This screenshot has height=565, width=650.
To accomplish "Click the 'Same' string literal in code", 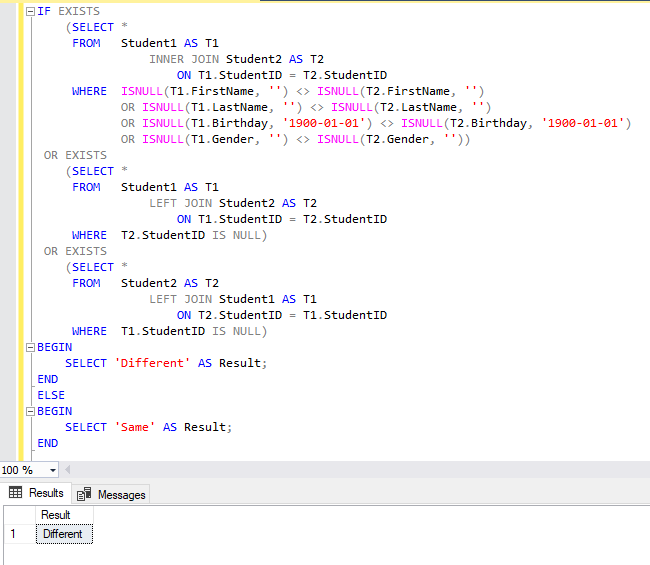I will (x=135, y=427).
